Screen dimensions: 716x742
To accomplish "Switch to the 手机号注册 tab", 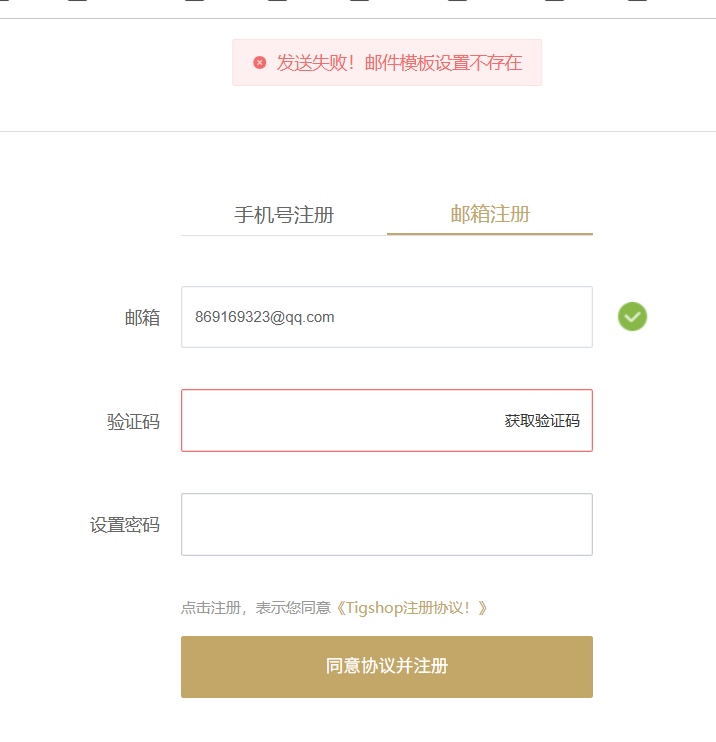I will [x=284, y=215].
